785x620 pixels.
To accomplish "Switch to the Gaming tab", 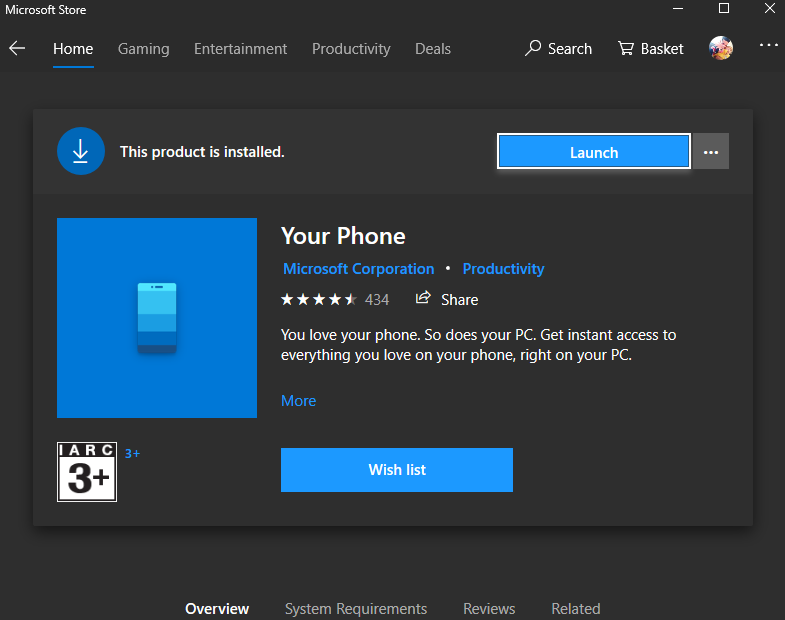I will click(x=144, y=49).
